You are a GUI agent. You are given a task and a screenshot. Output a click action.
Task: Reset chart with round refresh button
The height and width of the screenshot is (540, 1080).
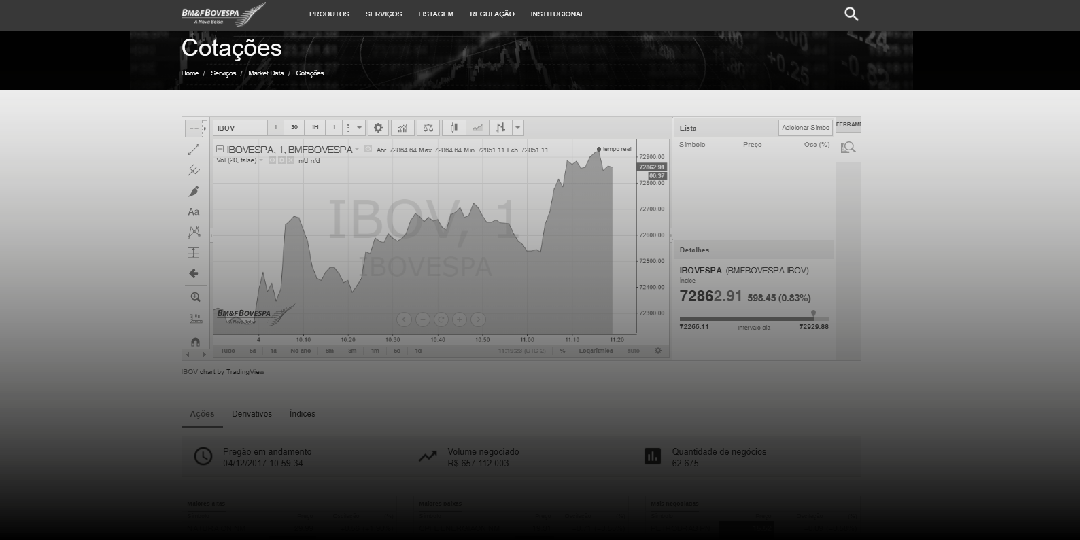[441, 320]
